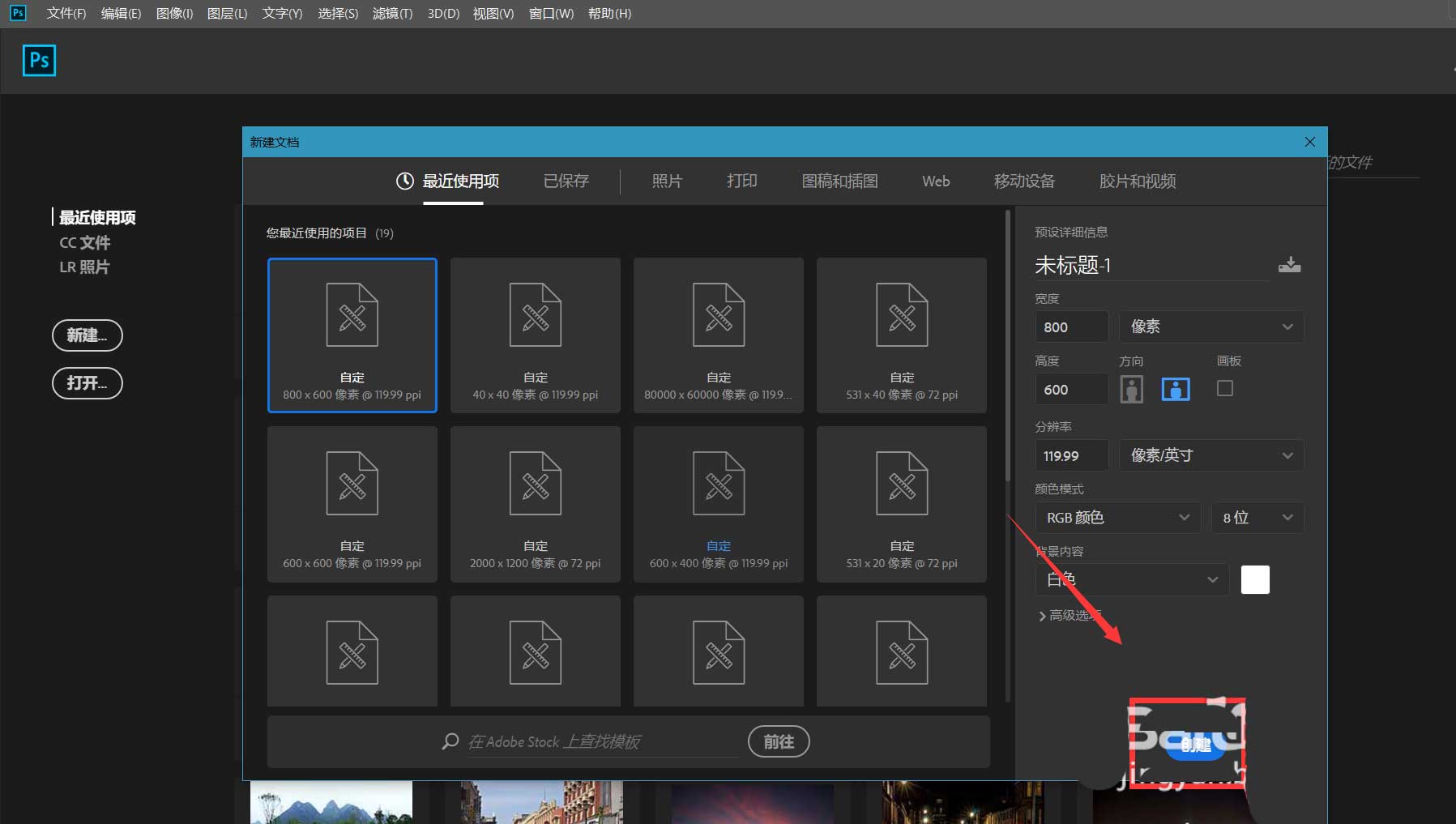This screenshot has width=1456, height=824.
Task: Click the search magnifier icon for Adobe Stock
Action: (450, 741)
